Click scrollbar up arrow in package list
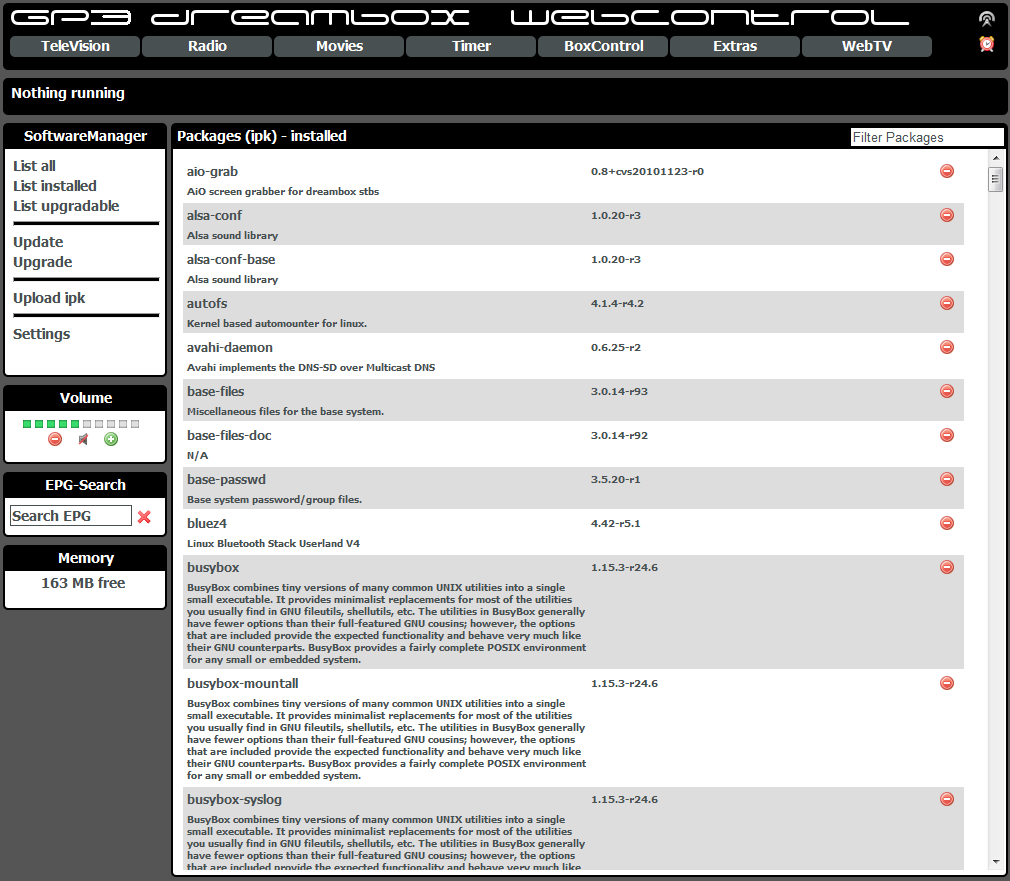The image size is (1010, 881). [x=996, y=158]
